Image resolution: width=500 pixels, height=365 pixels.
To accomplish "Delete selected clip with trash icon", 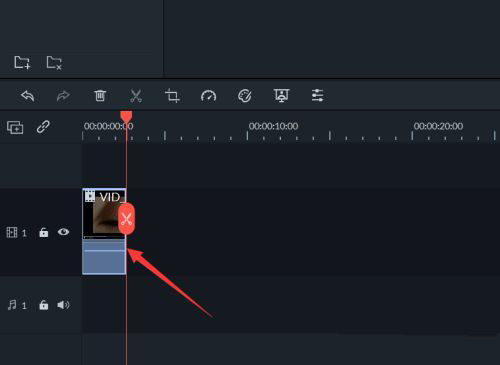I will [100, 96].
